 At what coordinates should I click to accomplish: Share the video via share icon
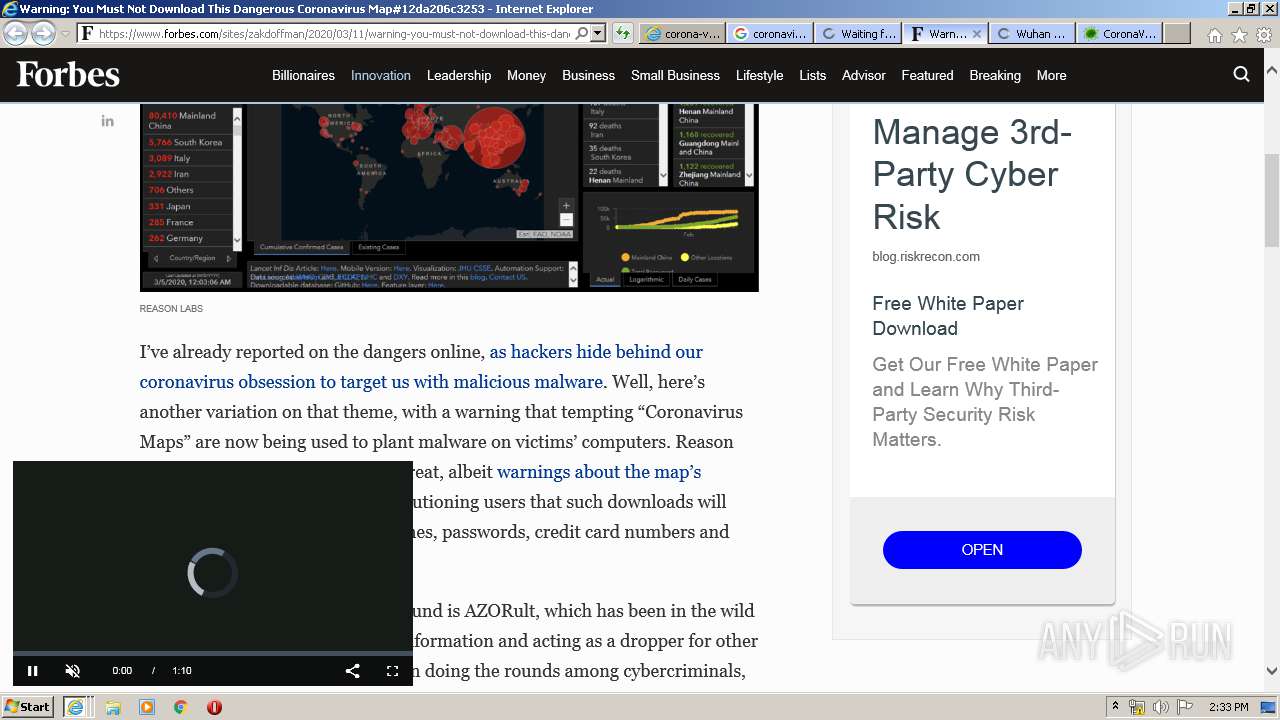click(x=353, y=671)
